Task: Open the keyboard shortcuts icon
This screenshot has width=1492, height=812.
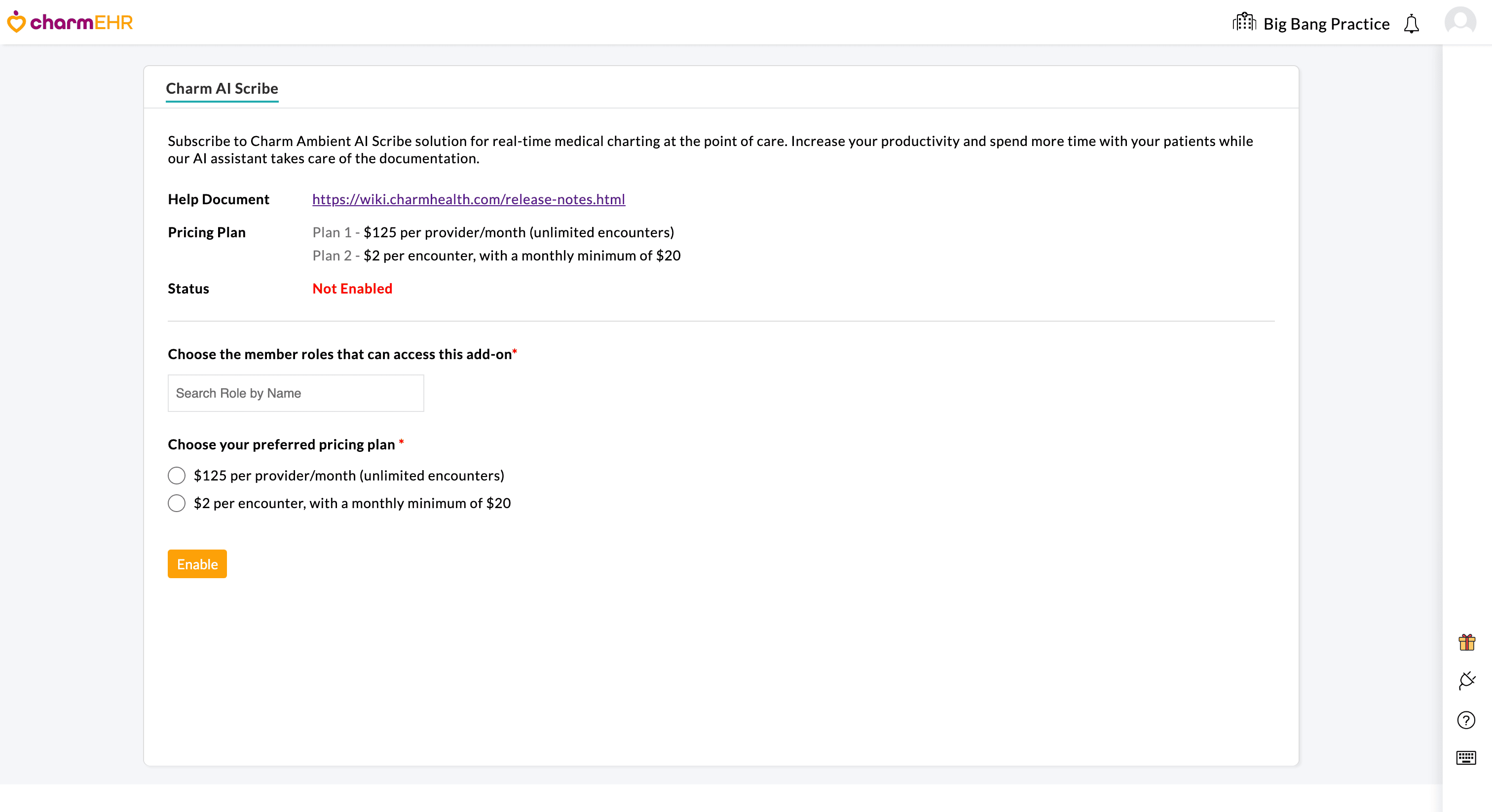Action: 1466,758
